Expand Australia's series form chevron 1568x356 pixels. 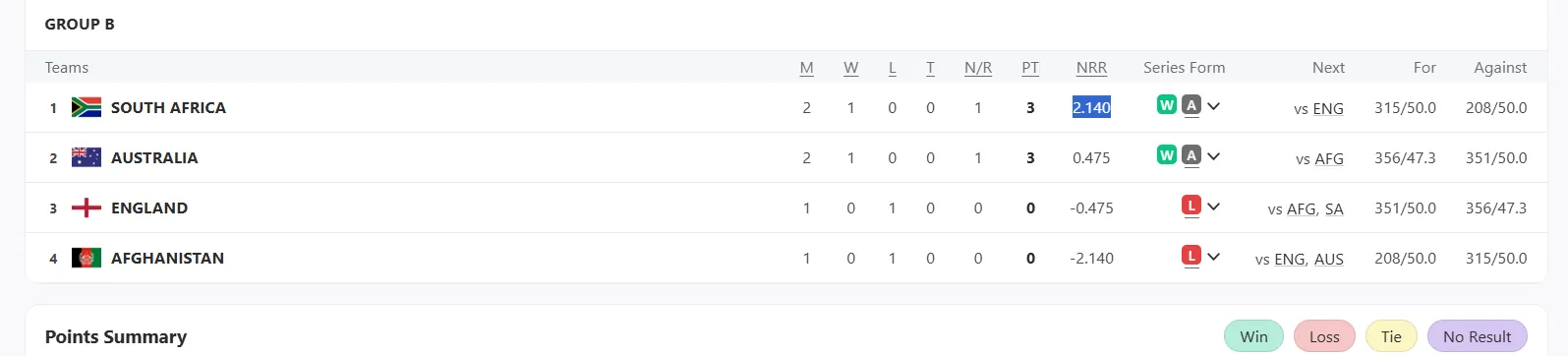coord(1214,156)
